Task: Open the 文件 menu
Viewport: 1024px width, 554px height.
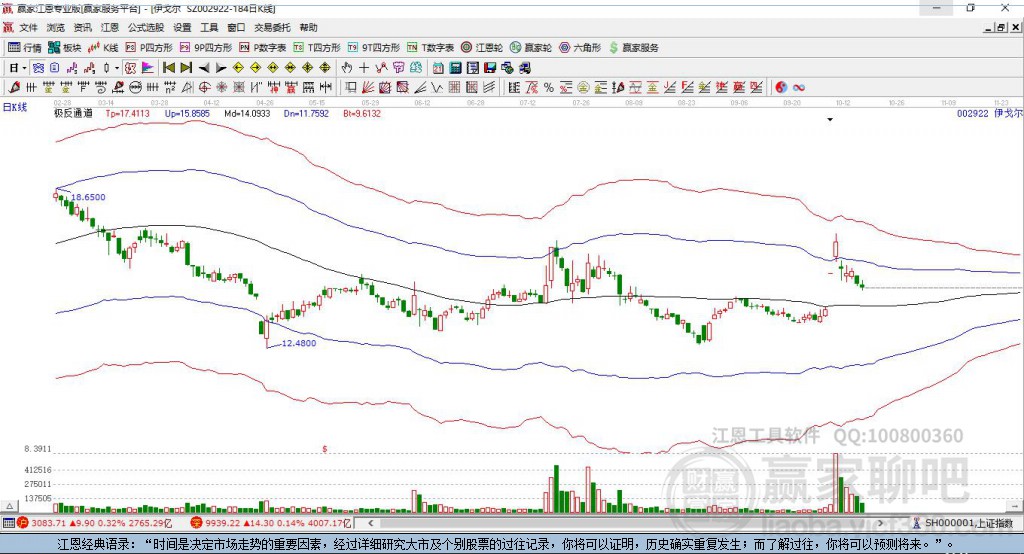Action: [x=28, y=27]
